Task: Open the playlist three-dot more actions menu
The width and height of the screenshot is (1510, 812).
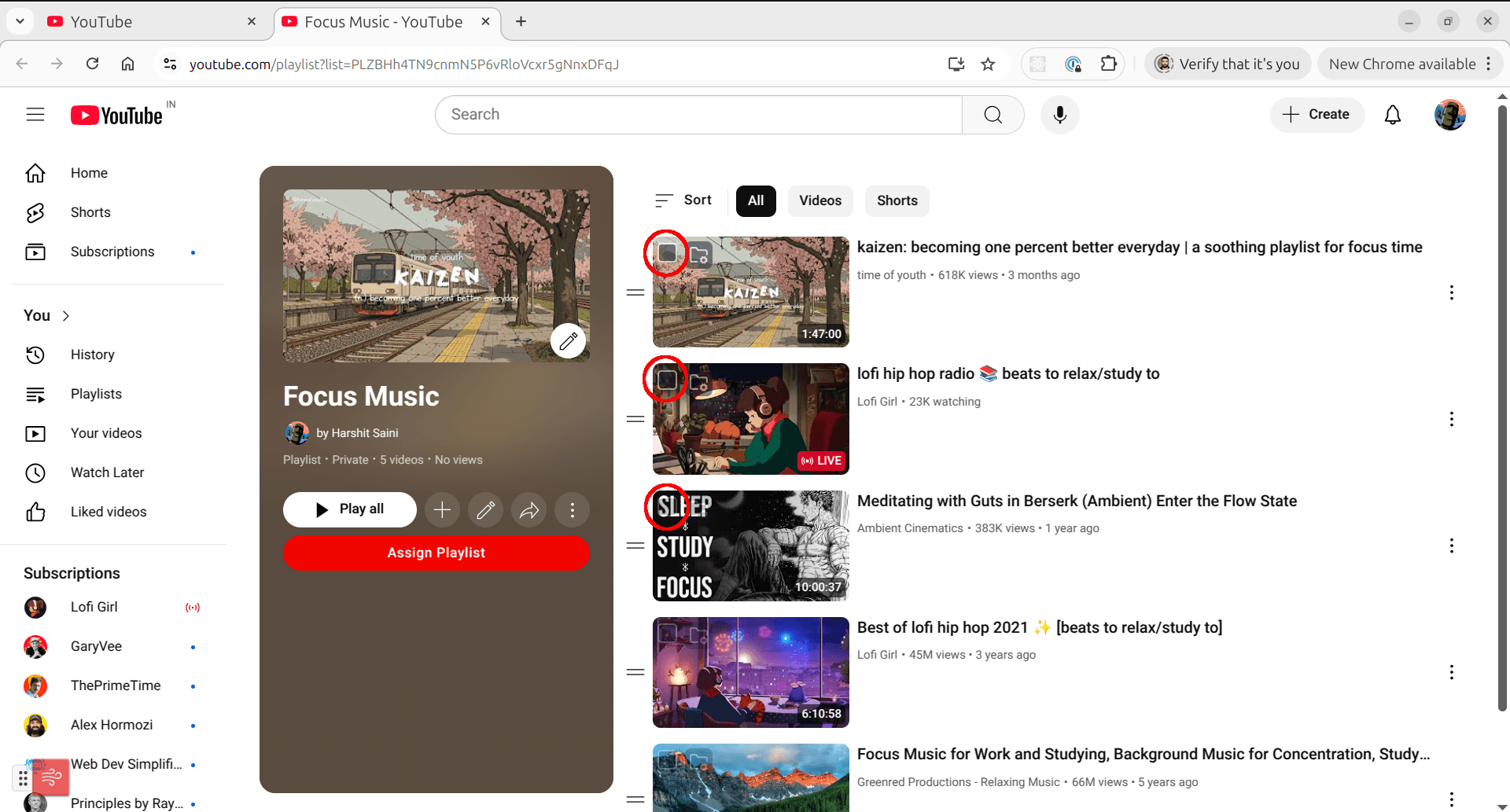Action: point(572,510)
